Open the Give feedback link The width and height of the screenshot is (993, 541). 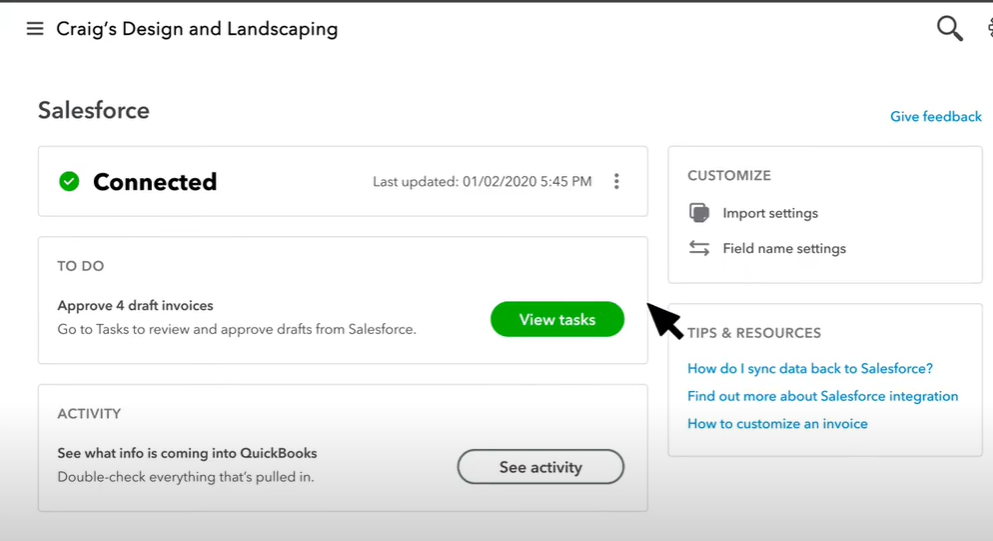tap(935, 117)
